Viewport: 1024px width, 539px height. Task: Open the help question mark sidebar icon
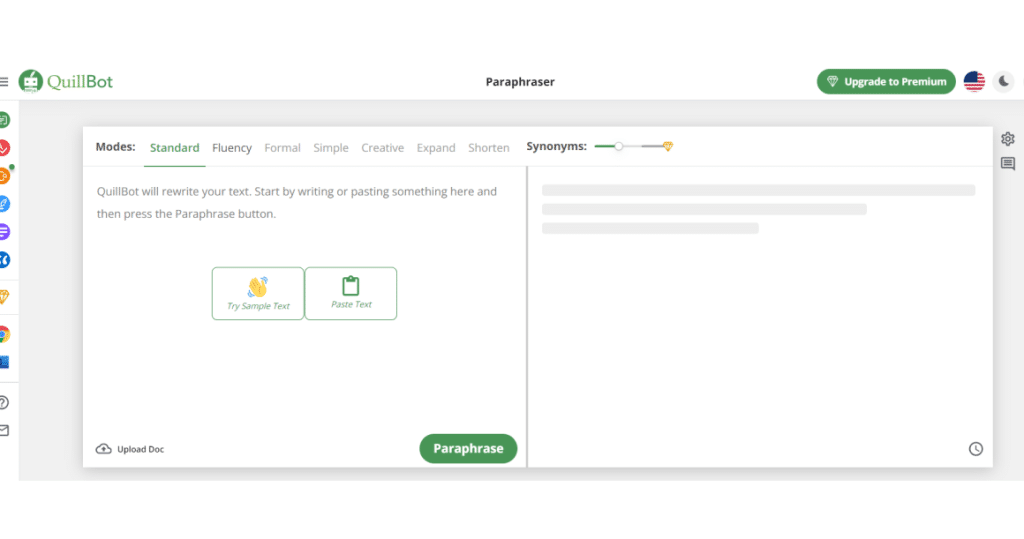pyautogui.click(x=3, y=402)
